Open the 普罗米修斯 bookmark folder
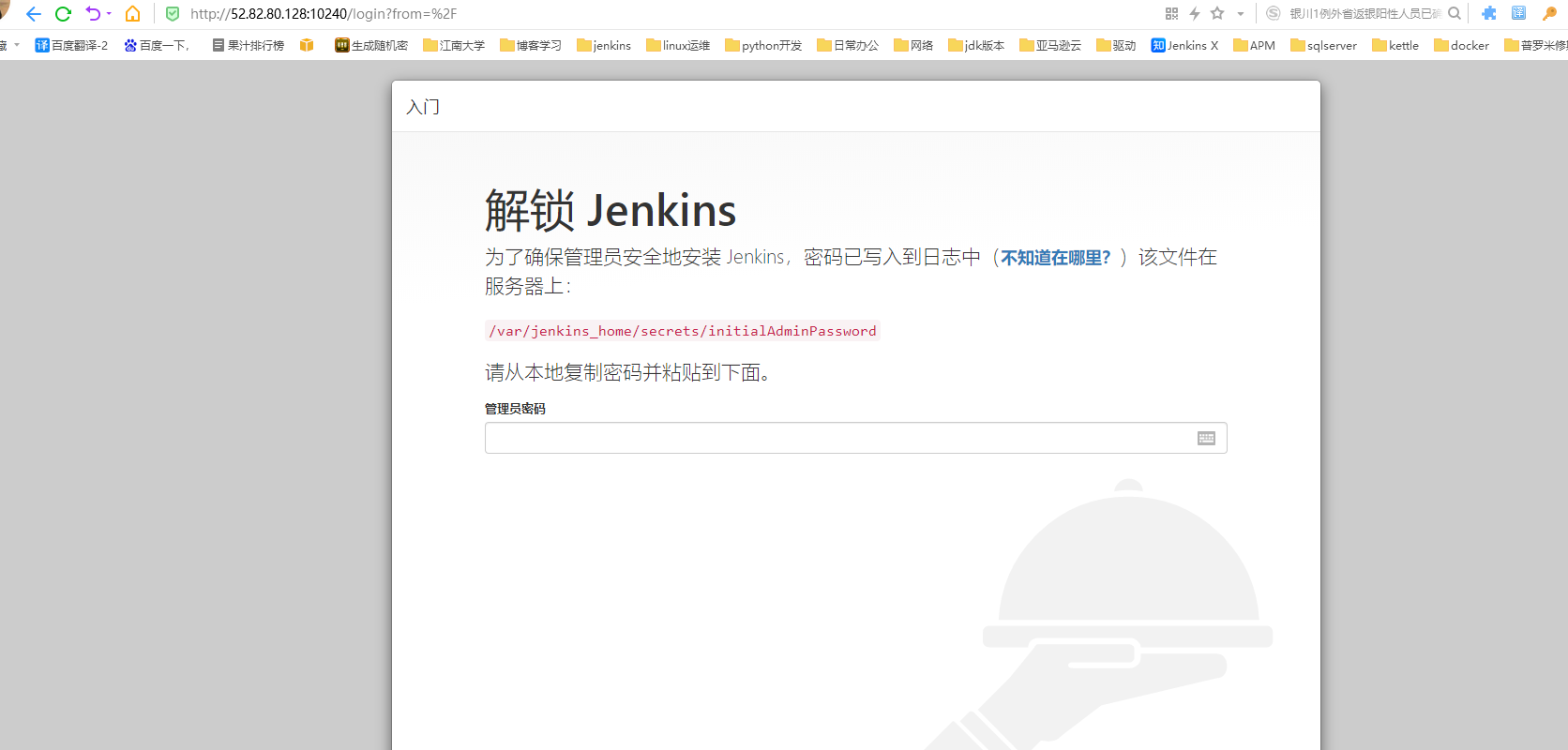This screenshot has width=1568, height=750. point(1536,45)
